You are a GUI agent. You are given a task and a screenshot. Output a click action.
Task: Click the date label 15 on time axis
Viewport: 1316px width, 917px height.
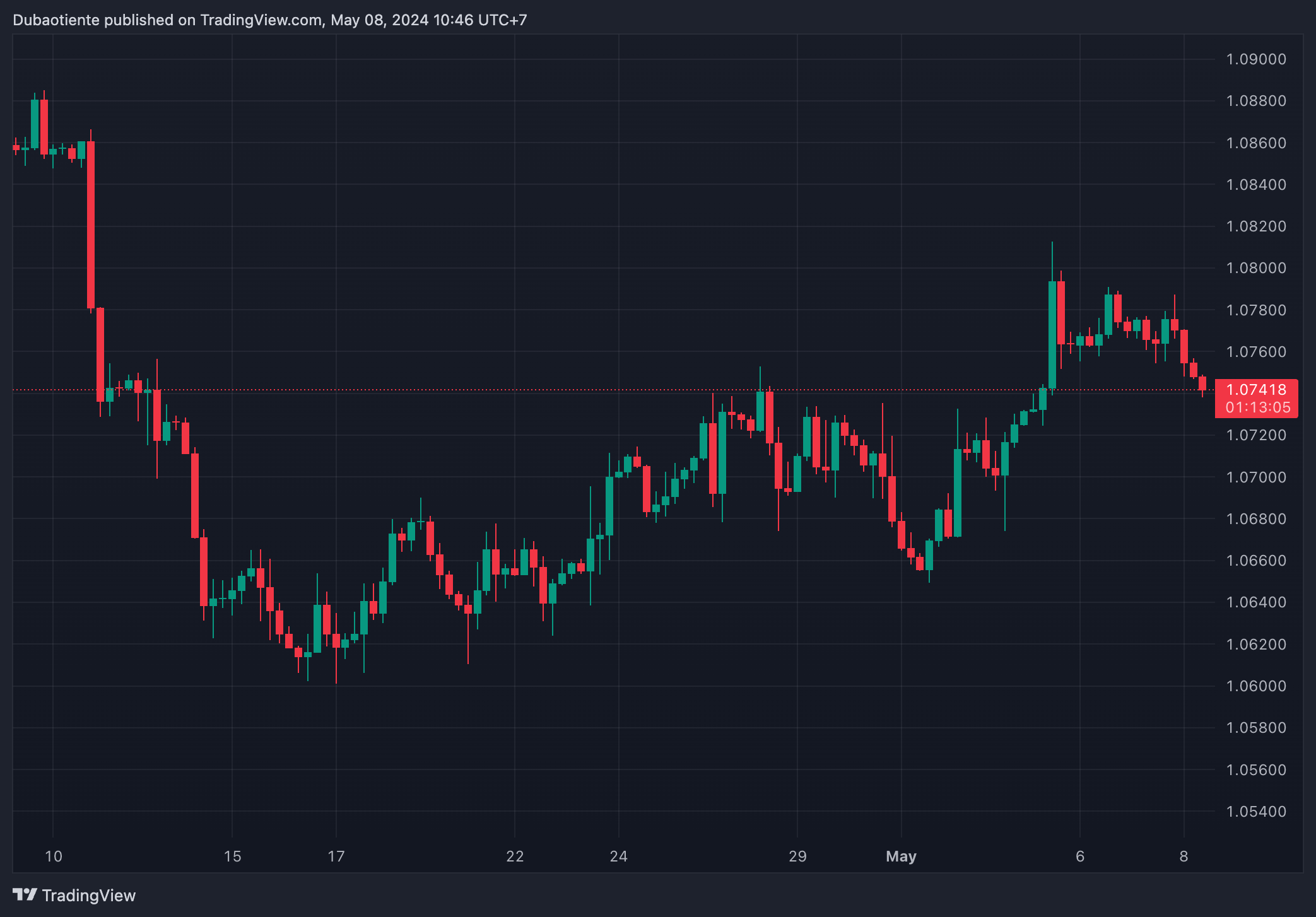tap(232, 856)
